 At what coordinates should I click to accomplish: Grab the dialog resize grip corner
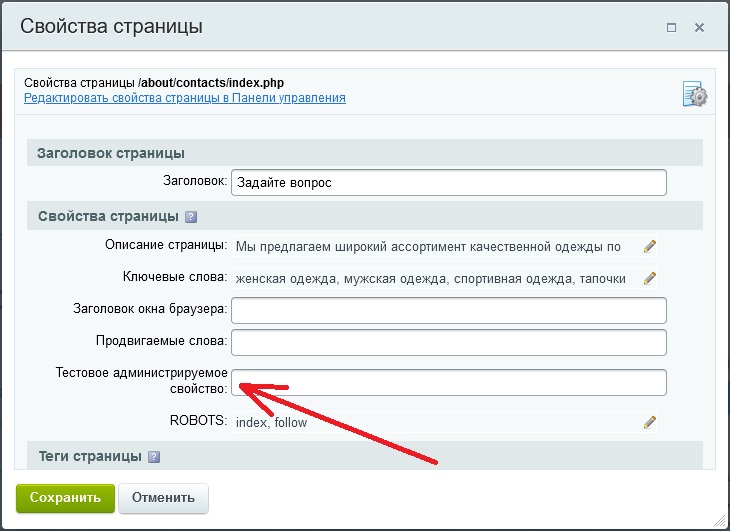718,520
